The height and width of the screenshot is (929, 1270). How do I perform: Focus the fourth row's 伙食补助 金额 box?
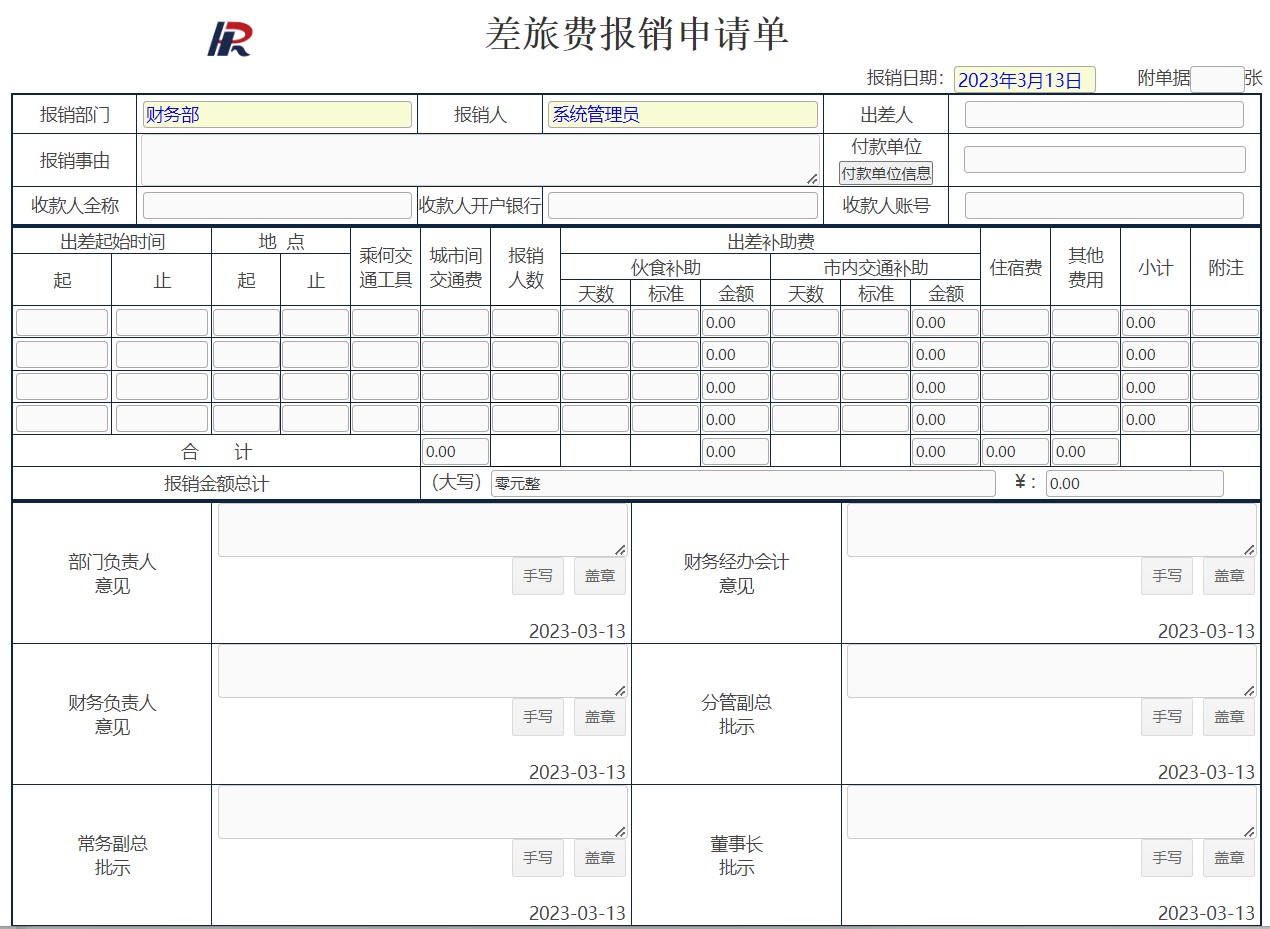coord(735,419)
